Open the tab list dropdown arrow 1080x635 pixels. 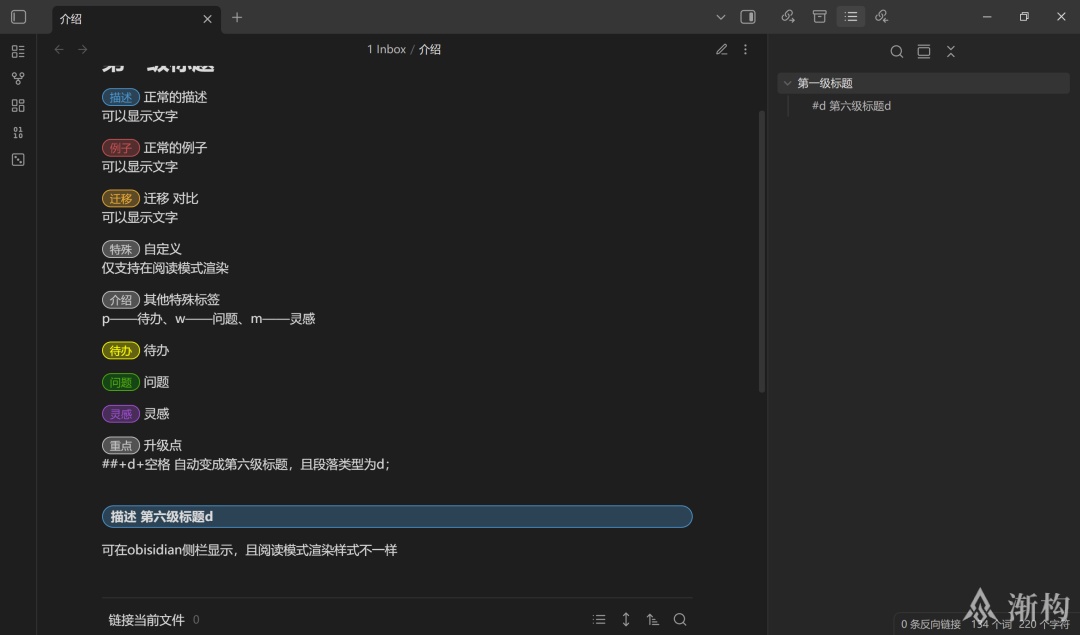(720, 17)
